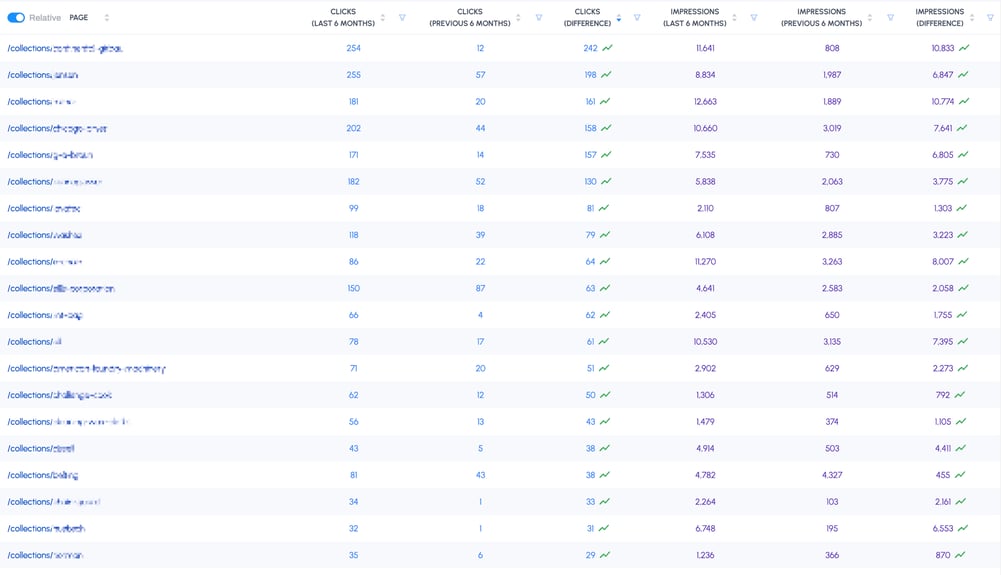Viewport: 1001px width, 575px height.
Task: Click trend icon beside 7,641 impressions difference
Action: pyautogui.click(x=962, y=128)
